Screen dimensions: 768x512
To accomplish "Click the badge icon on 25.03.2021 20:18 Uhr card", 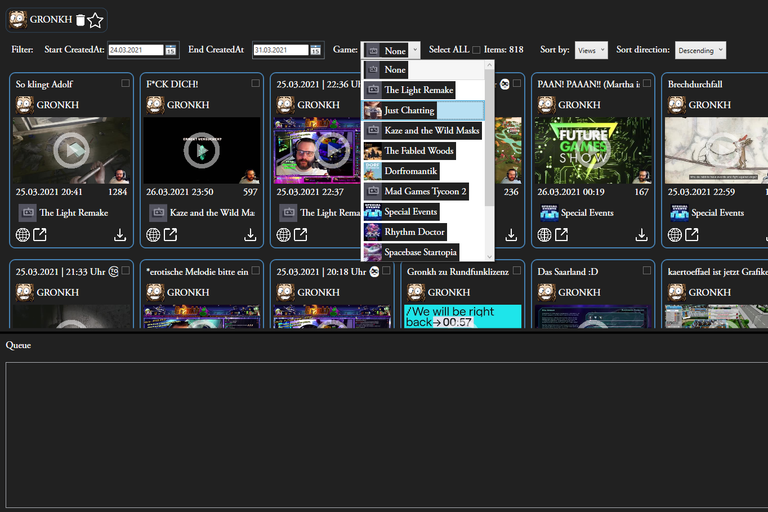I will tap(374, 271).
